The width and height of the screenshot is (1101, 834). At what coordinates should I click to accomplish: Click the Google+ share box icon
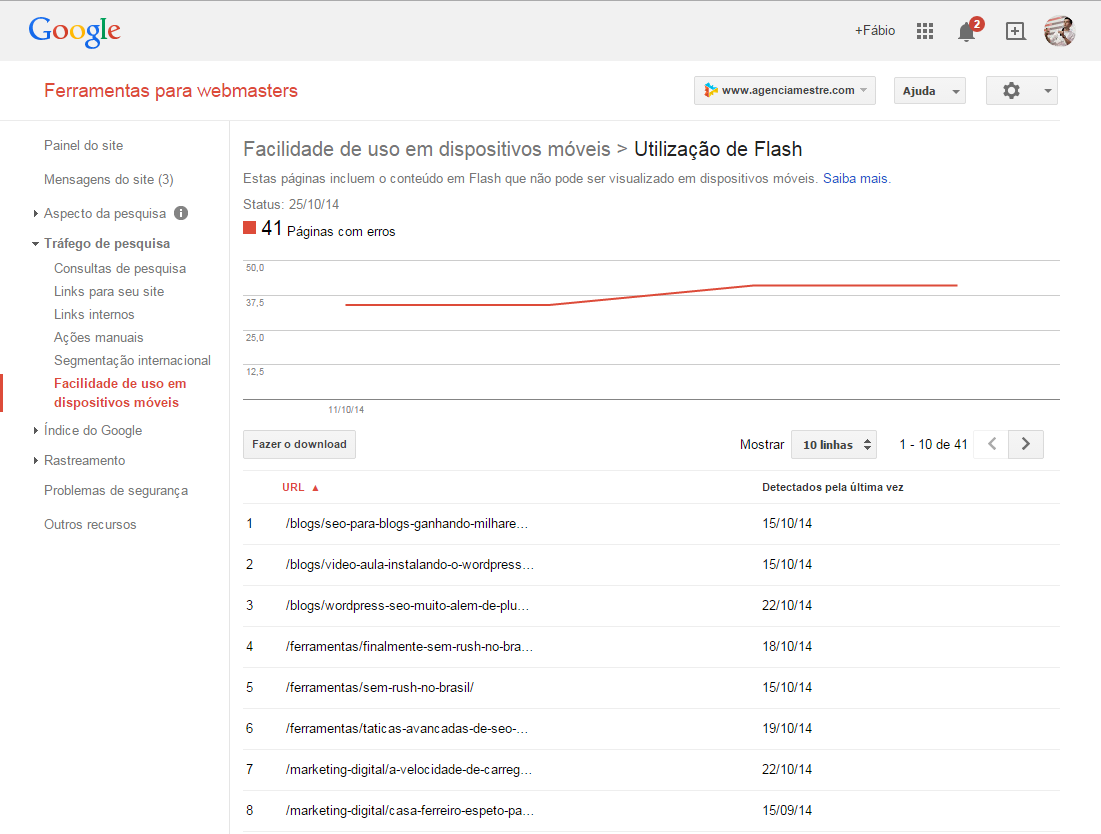pyautogui.click(x=1015, y=31)
